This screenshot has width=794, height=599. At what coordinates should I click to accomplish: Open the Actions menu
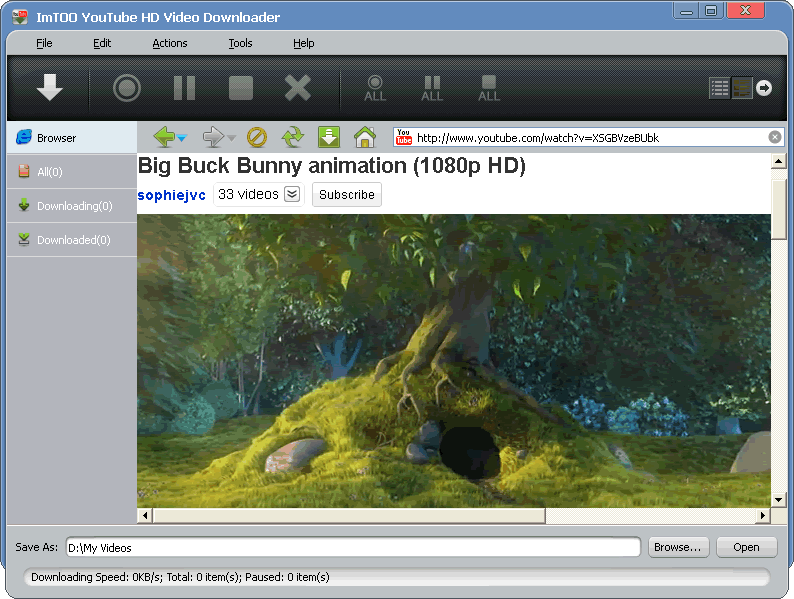[x=170, y=43]
